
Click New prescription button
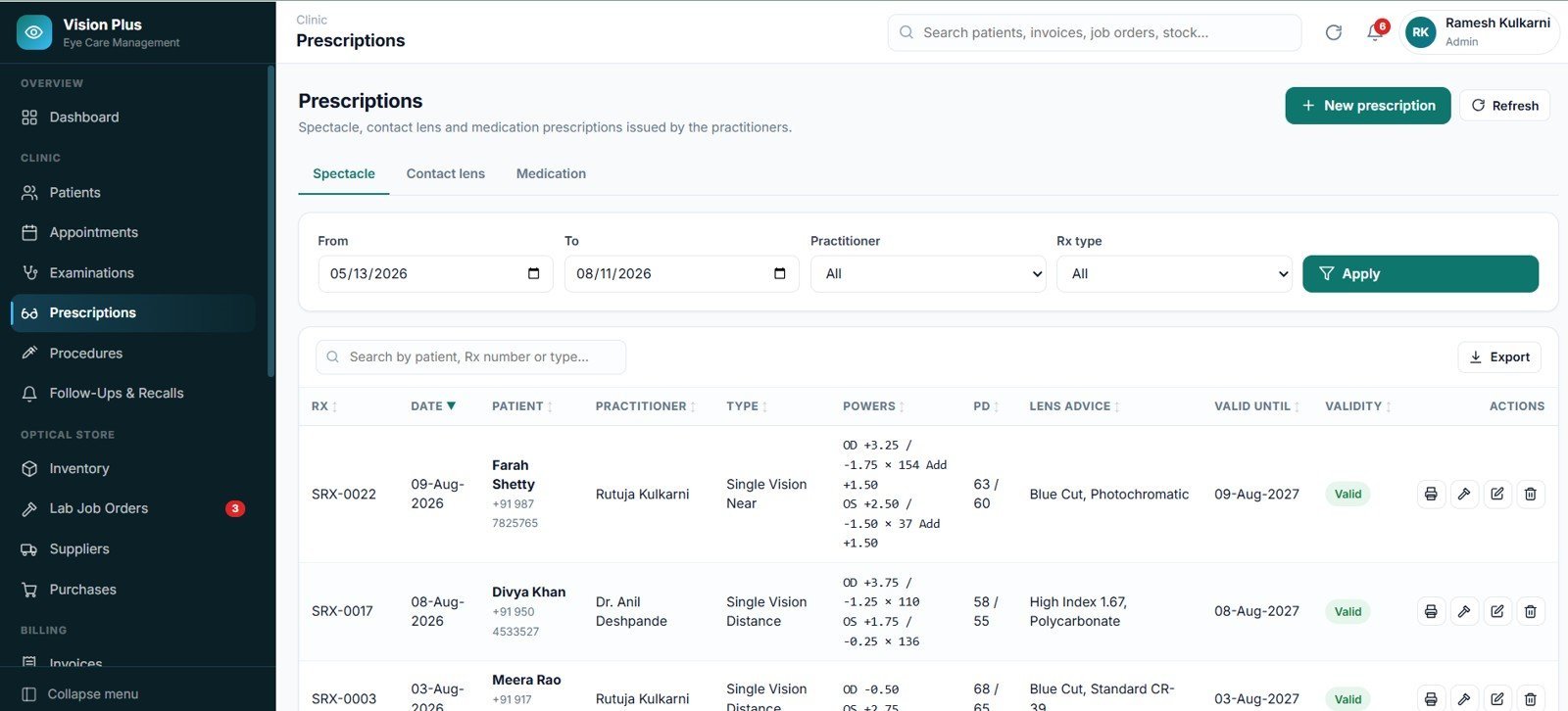point(1368,106)
